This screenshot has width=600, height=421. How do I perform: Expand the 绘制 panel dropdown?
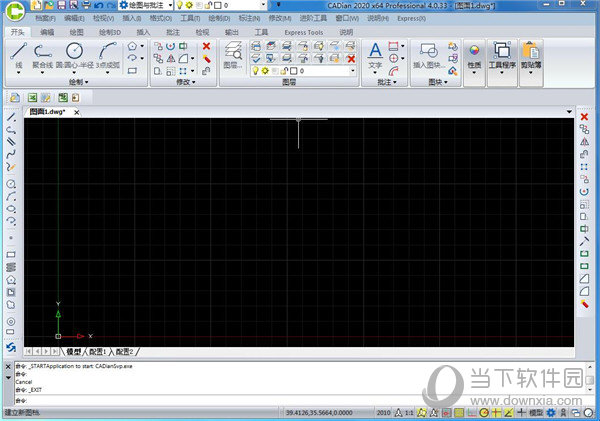click(78, 82)
